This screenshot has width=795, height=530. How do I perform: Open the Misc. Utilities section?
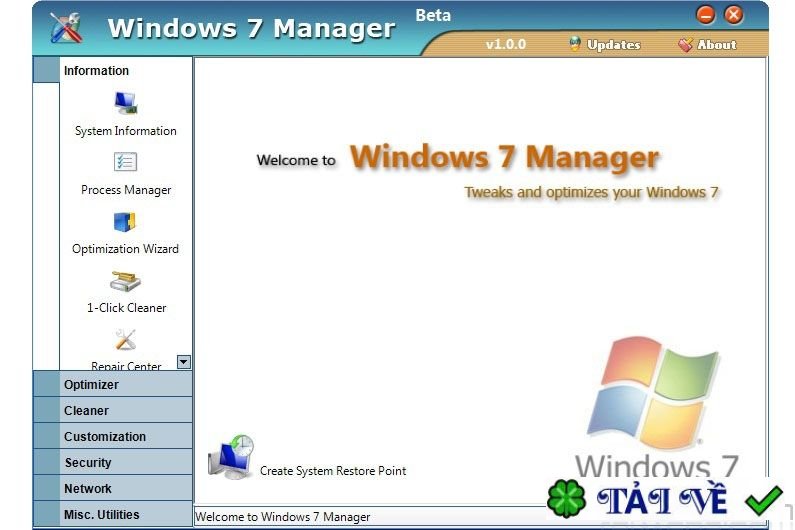113,514
